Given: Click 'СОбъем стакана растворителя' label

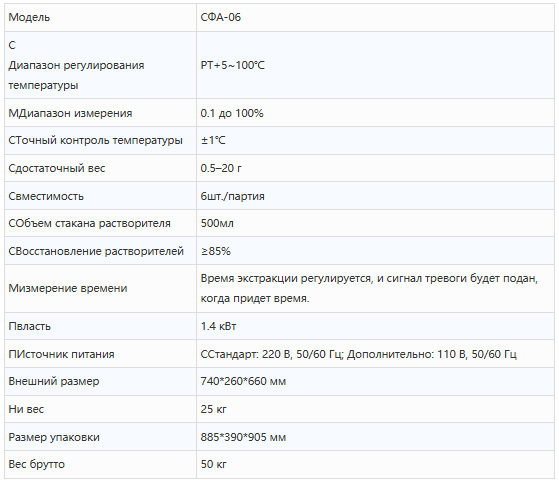Looking at the screenshot, I should click(x=89, y=223).
